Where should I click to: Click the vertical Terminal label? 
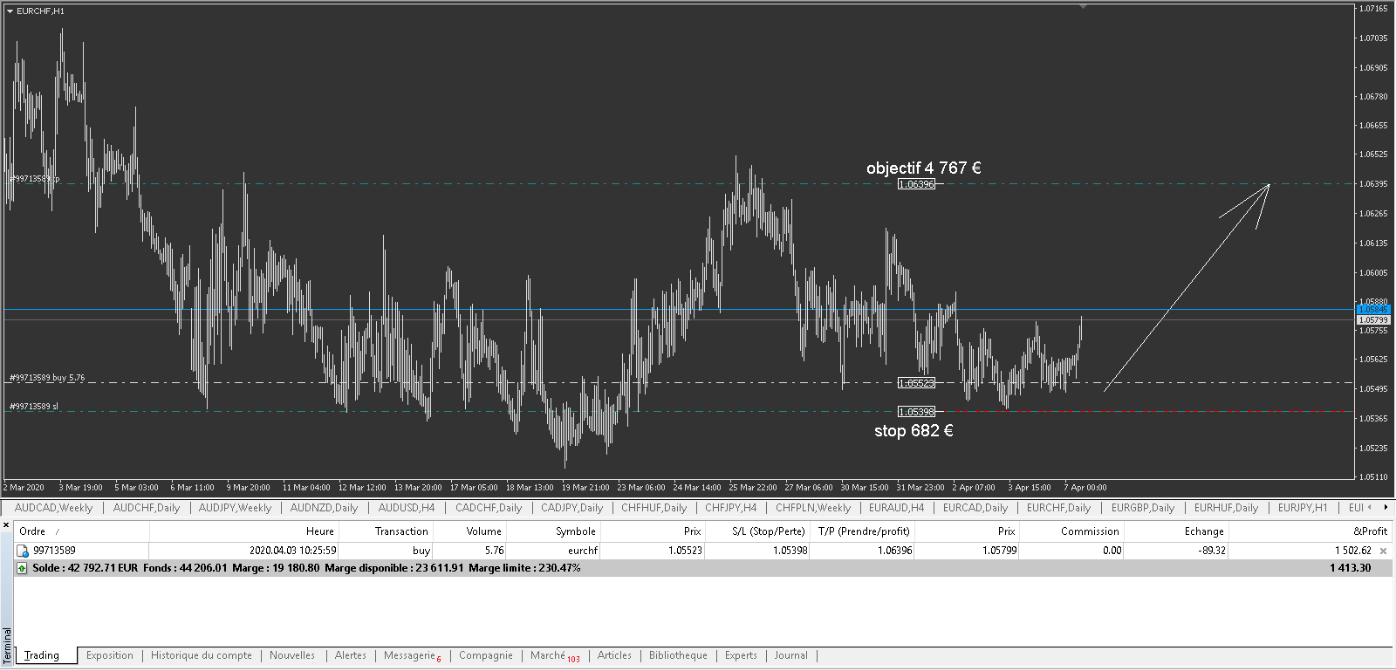point(7,645)
